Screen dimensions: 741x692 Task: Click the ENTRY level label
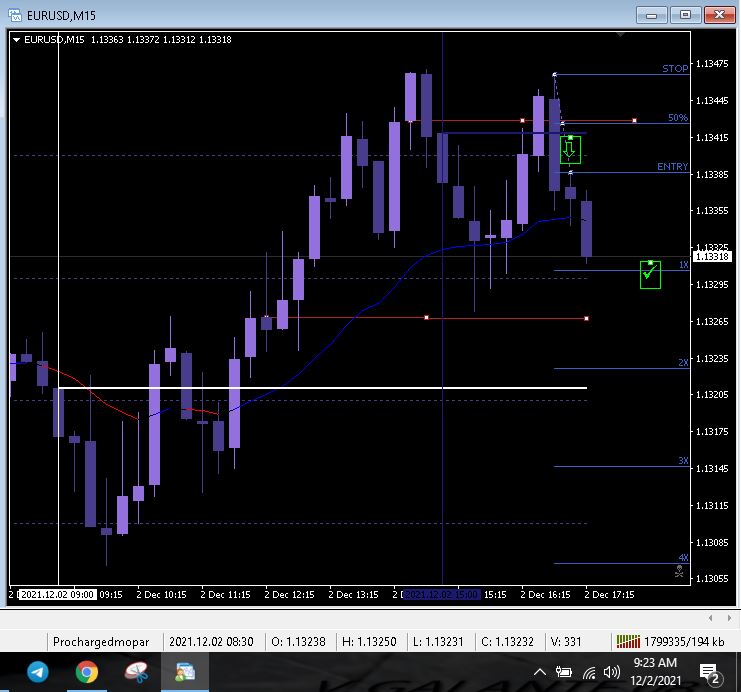(672, 167)
